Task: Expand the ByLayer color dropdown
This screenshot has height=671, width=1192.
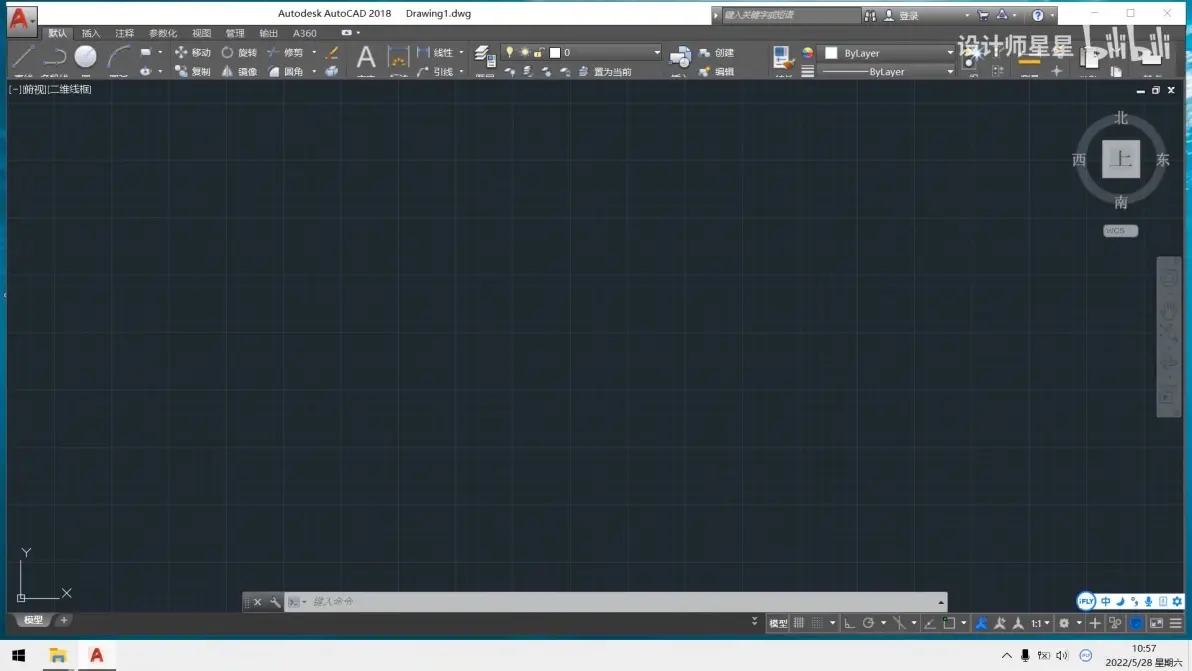Action: (950, 53)
